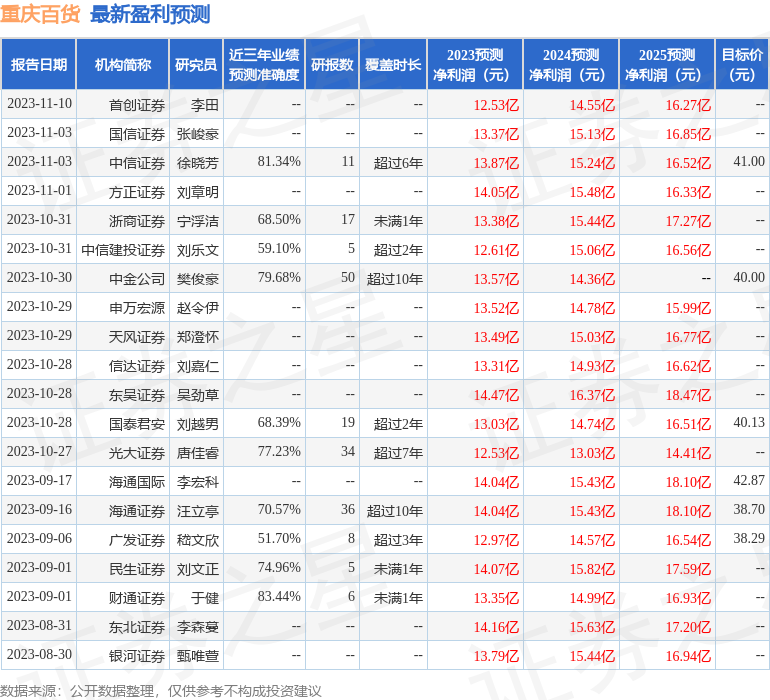Click target price 40.13
This screenshot has height=700, width=770.
tap(749, 422)
